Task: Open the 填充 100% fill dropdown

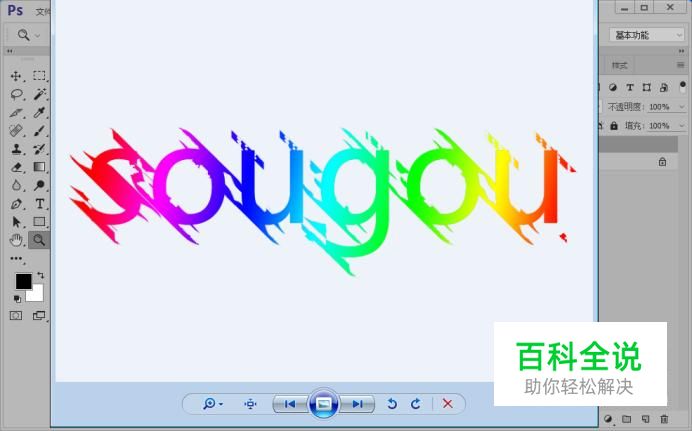Action: pyautogui.click(x=681, y=126)
